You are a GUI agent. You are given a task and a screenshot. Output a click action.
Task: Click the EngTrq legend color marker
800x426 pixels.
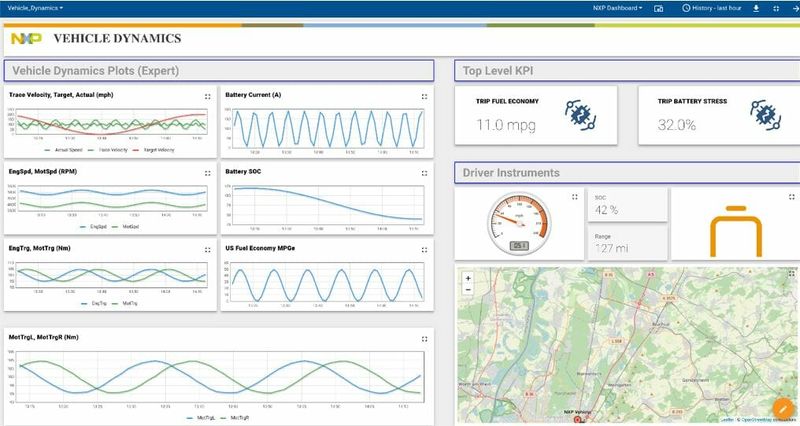[82, 302]
